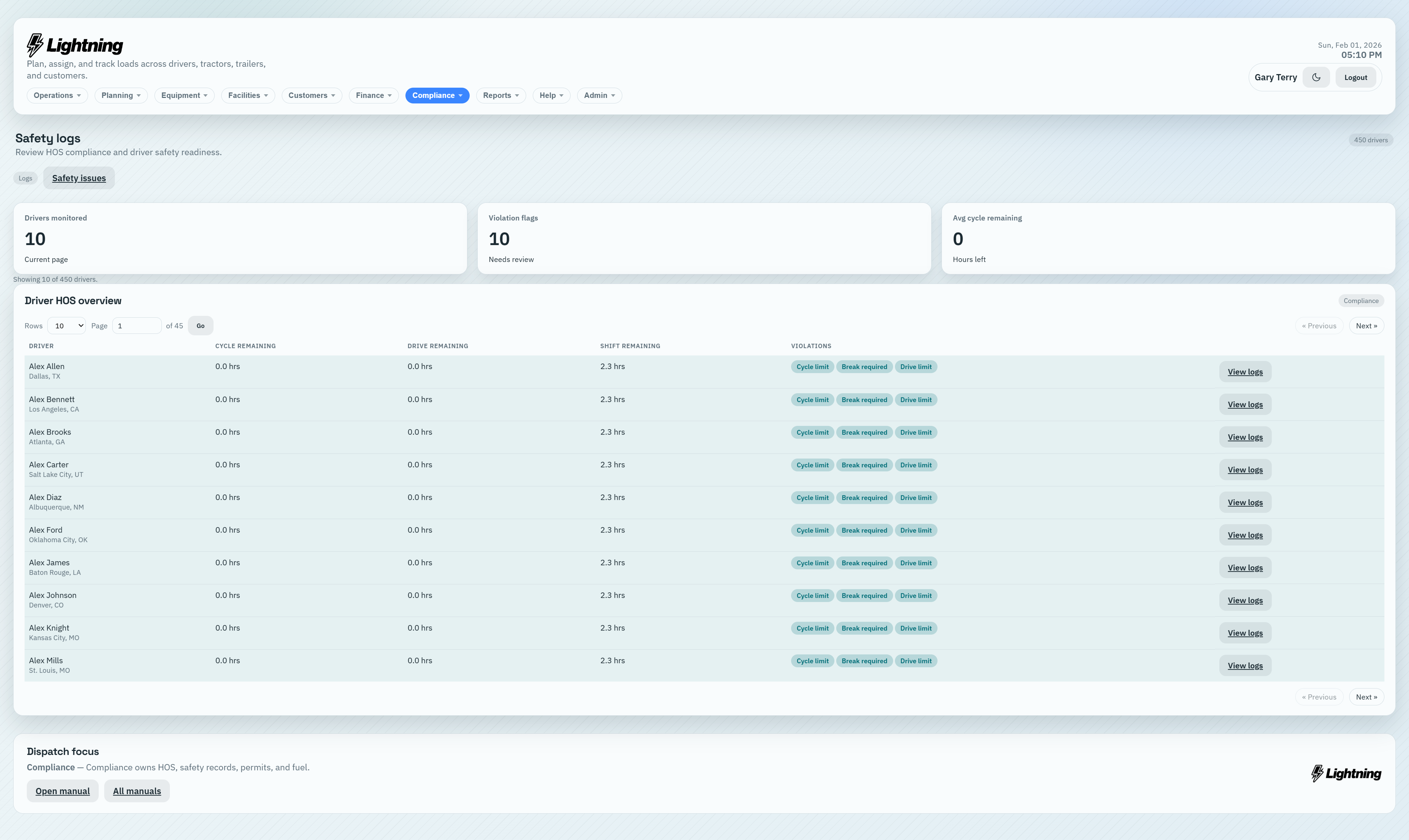
Task: Open the Compliance menu
Action: (436, 95)
